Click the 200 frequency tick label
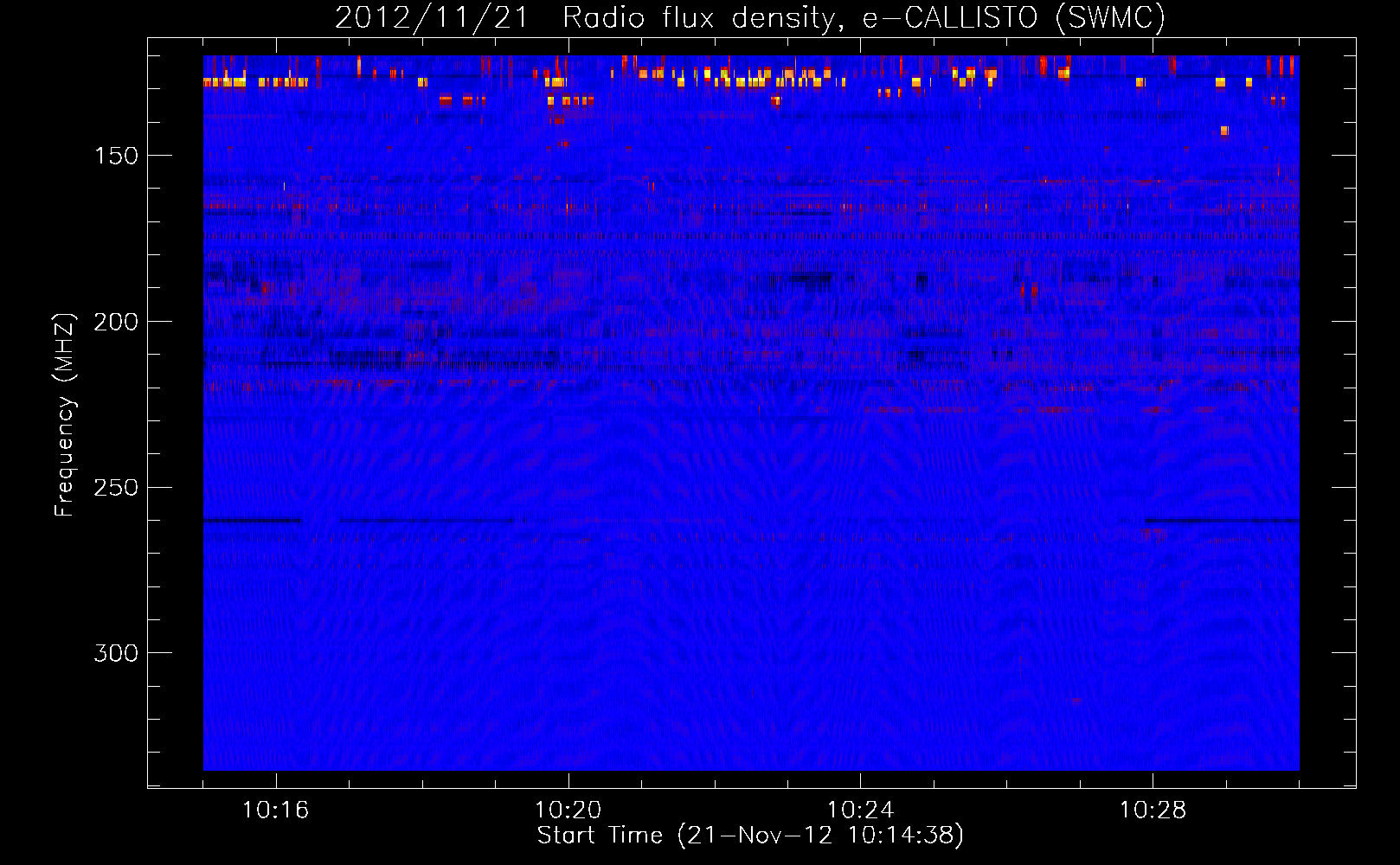 pos(116,322)
